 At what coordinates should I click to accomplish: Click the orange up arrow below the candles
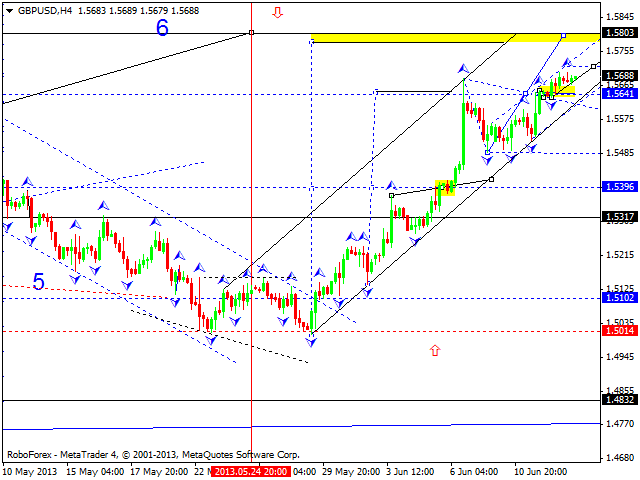pyautogui.click(x=435, y=350)
